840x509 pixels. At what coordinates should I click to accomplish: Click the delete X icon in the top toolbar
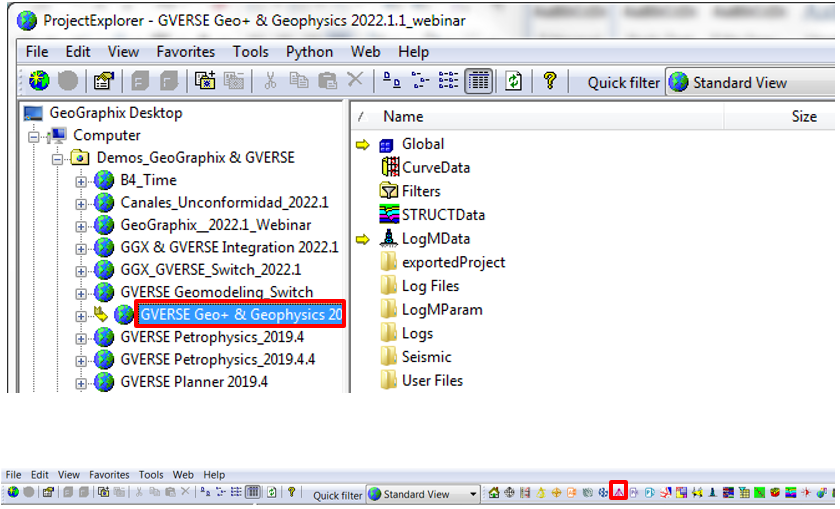point(355,80)
